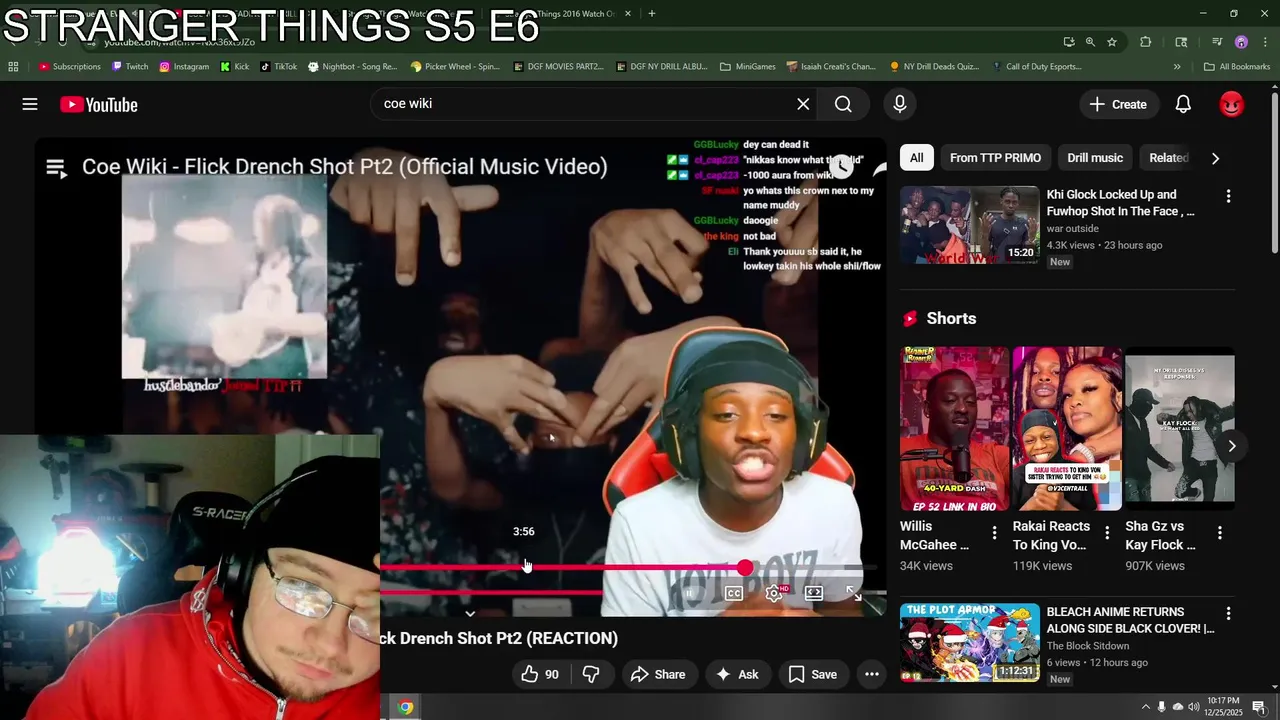The height and width of the screenshot is (720, 1280).
Task: Open the Instagram bookmark
Action: pos(184,67)
